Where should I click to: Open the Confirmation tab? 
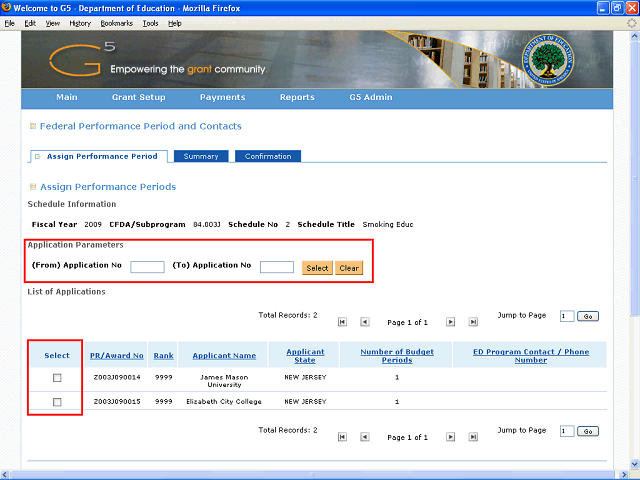point(268,156)
